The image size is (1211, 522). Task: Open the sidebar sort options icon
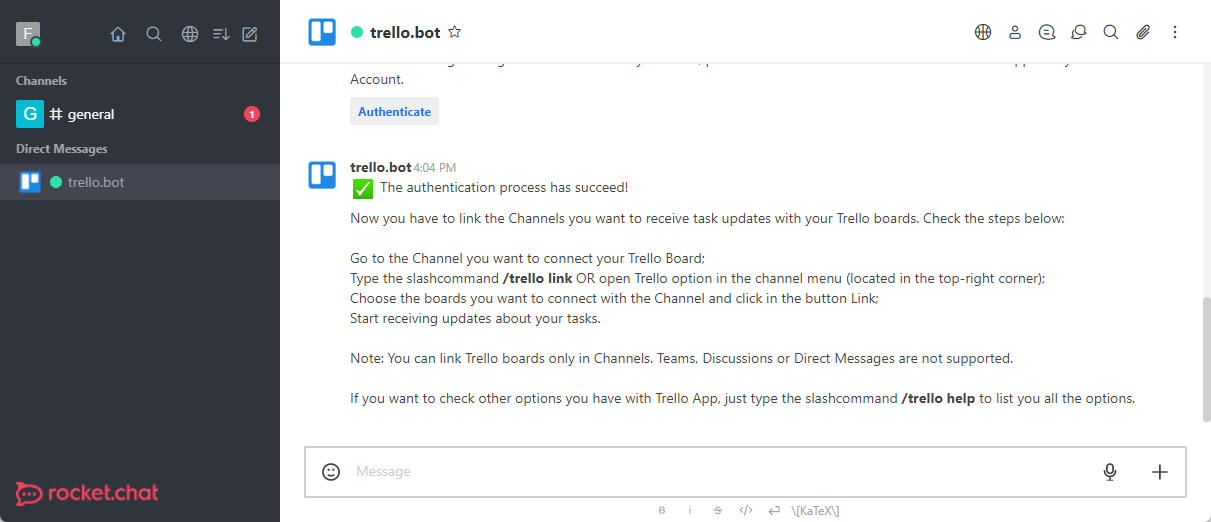click(221, 34)
